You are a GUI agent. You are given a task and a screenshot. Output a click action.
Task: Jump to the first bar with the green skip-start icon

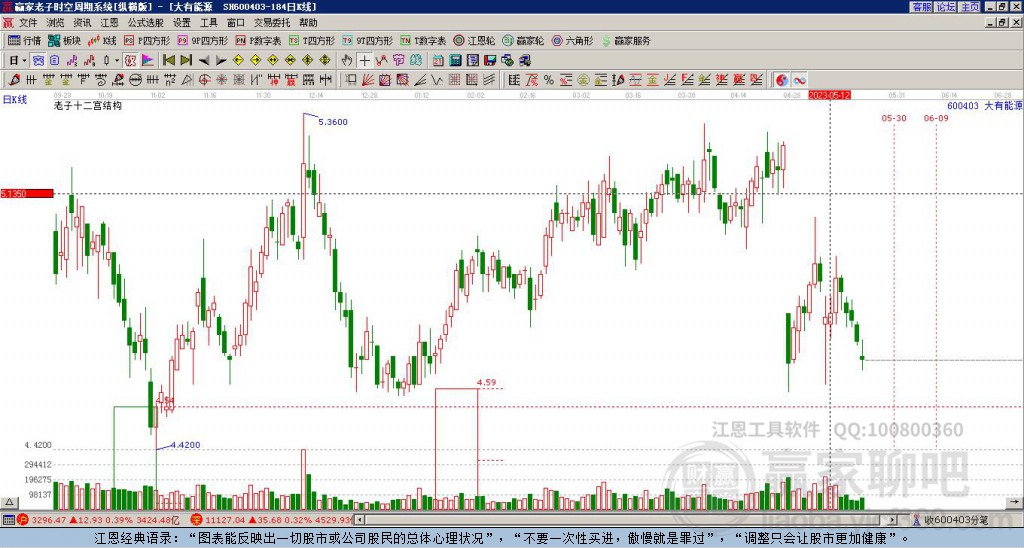(168, 61)
